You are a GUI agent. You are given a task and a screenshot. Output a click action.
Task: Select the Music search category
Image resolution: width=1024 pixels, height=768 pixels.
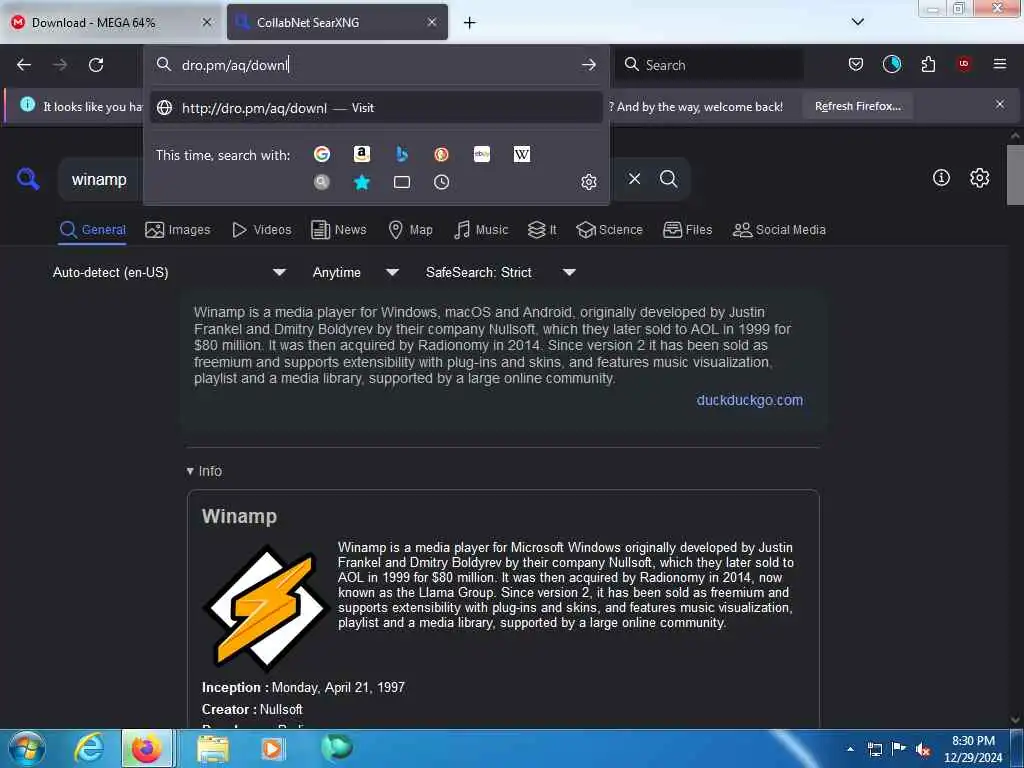coord(481,230)
